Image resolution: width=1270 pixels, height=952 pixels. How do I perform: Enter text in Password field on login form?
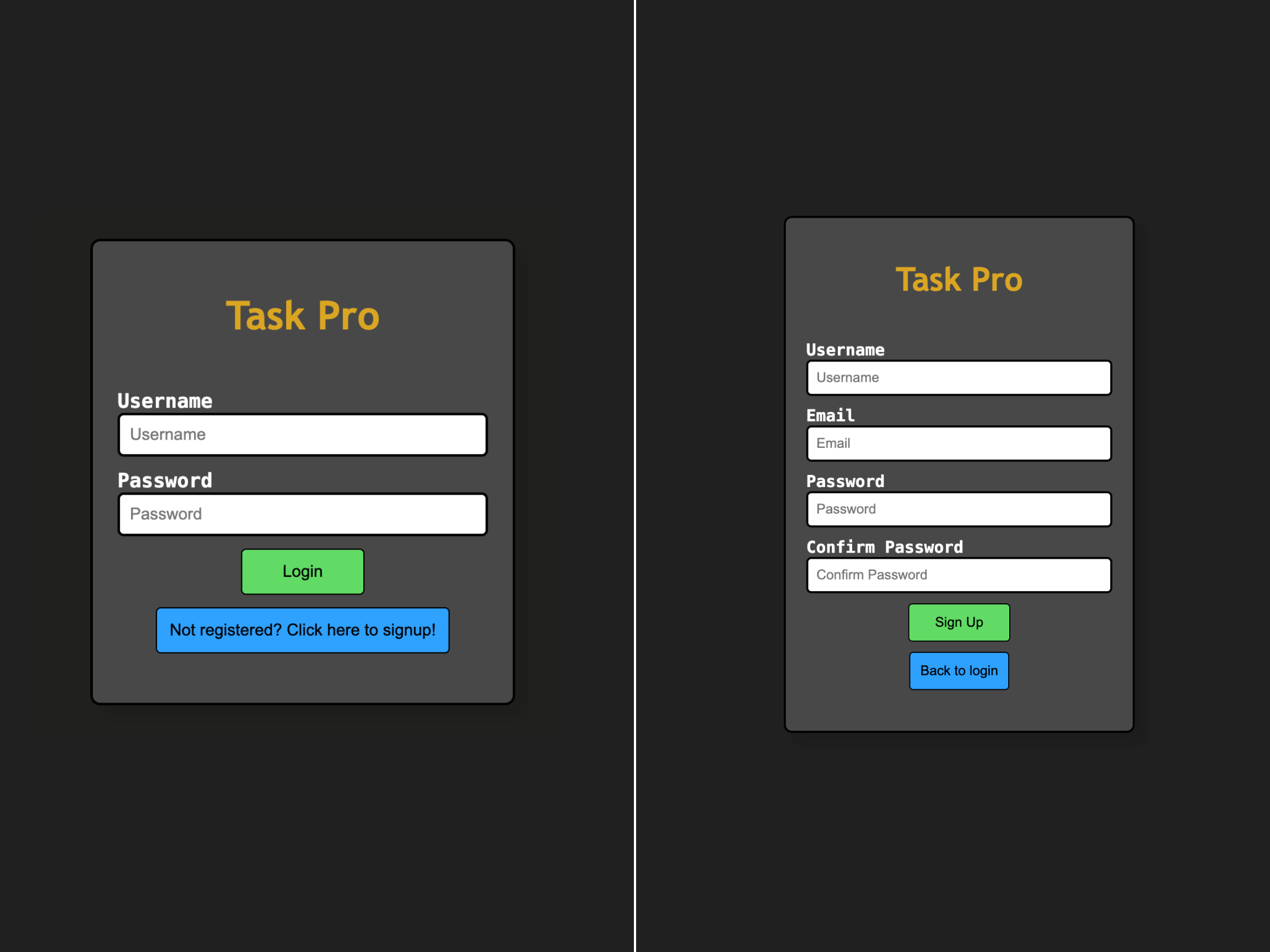[x=303, y=513]
